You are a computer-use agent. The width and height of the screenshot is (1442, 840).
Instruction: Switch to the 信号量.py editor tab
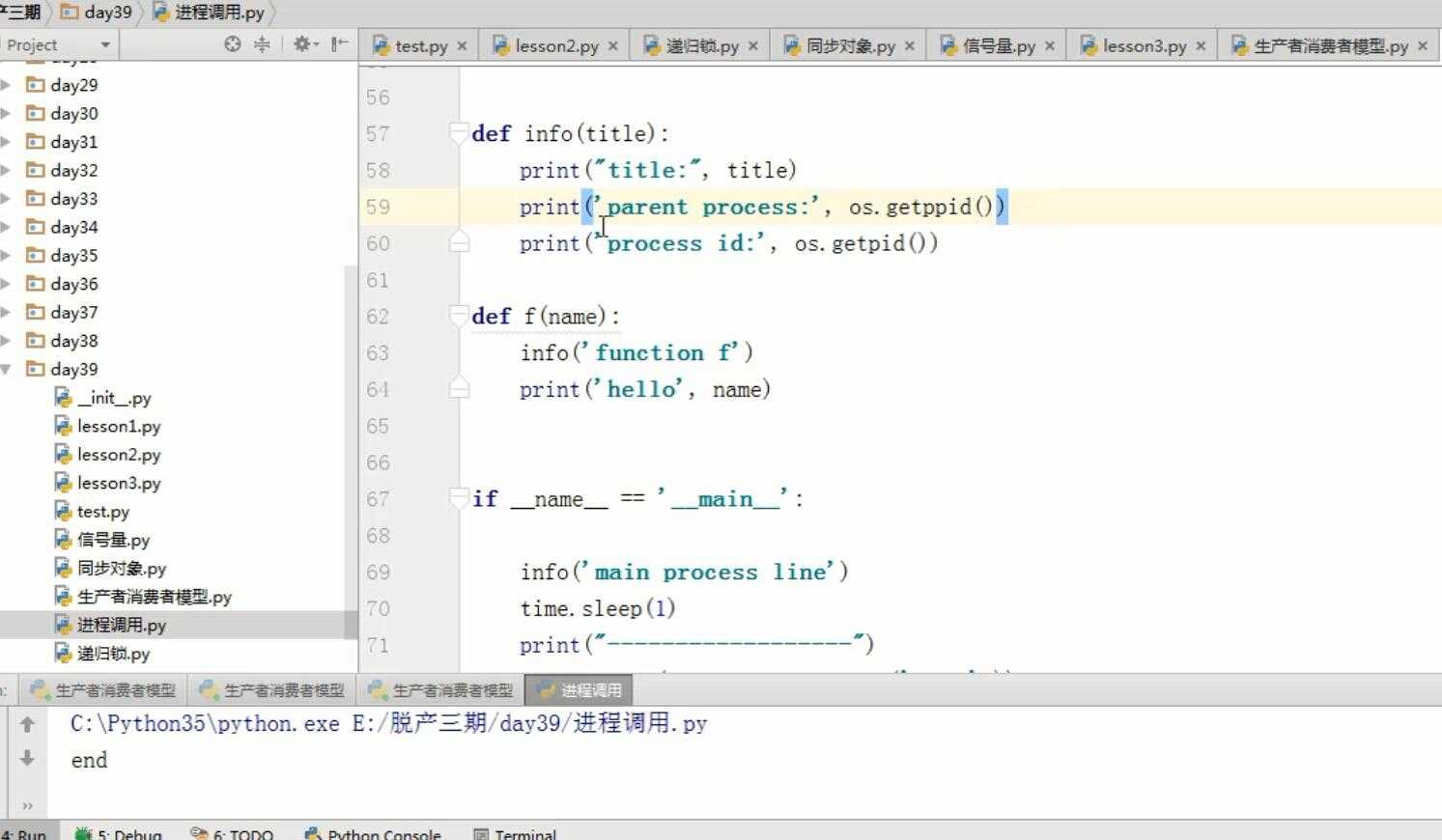[x=999, y=45]
